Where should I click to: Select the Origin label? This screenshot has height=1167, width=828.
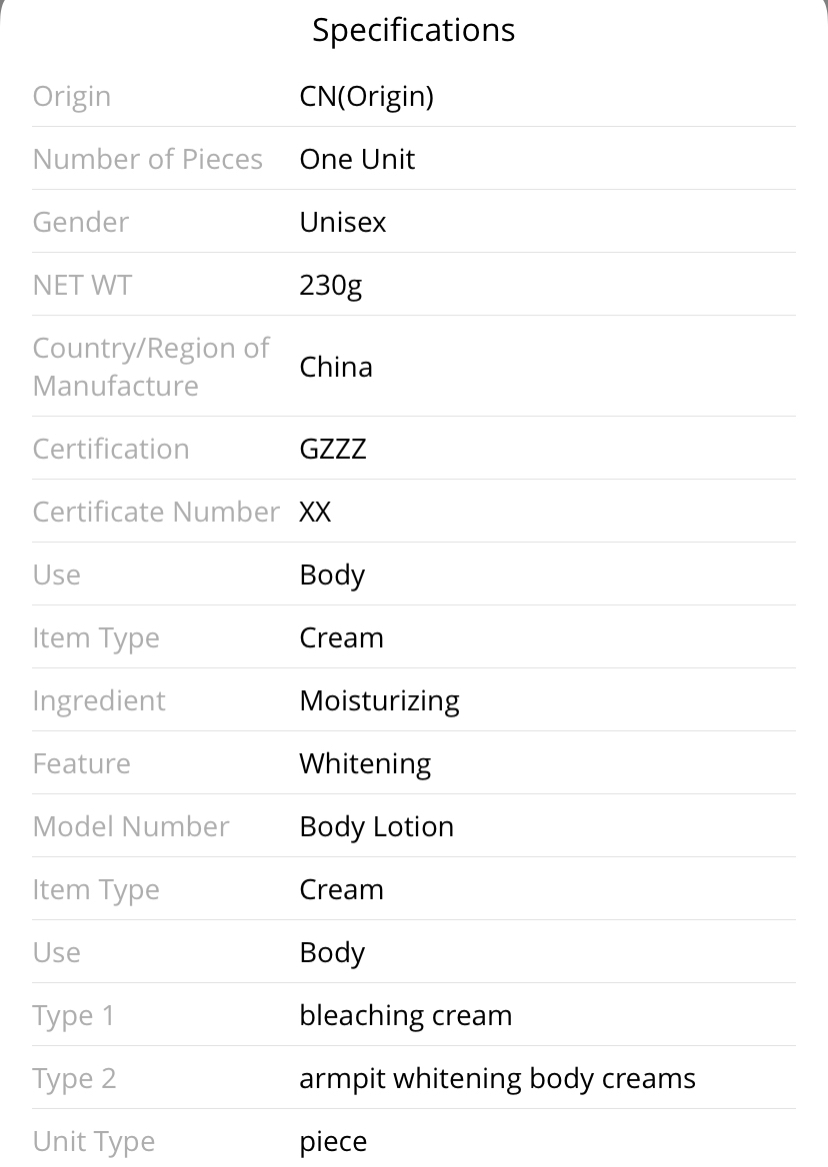[x=72, y=97]
